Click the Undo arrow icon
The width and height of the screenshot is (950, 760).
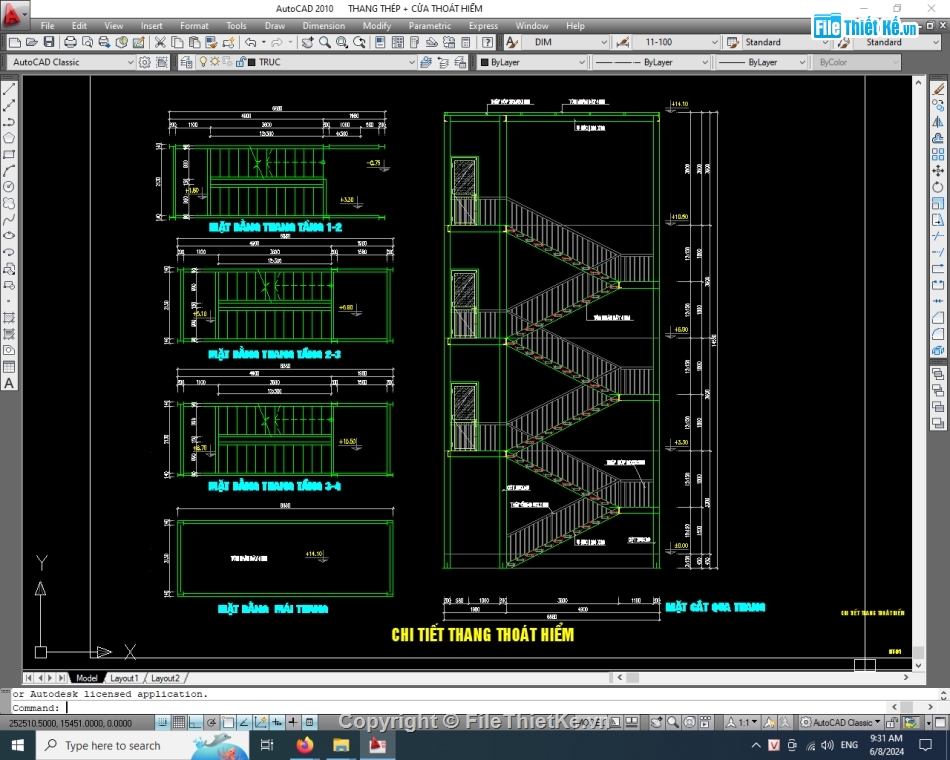coord(250,42)
